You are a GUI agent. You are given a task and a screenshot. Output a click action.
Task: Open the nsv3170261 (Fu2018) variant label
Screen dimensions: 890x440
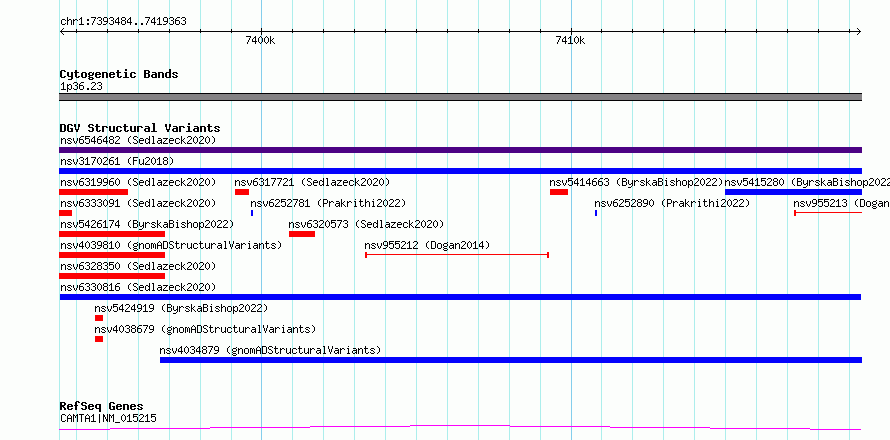(x=117, y=161)
